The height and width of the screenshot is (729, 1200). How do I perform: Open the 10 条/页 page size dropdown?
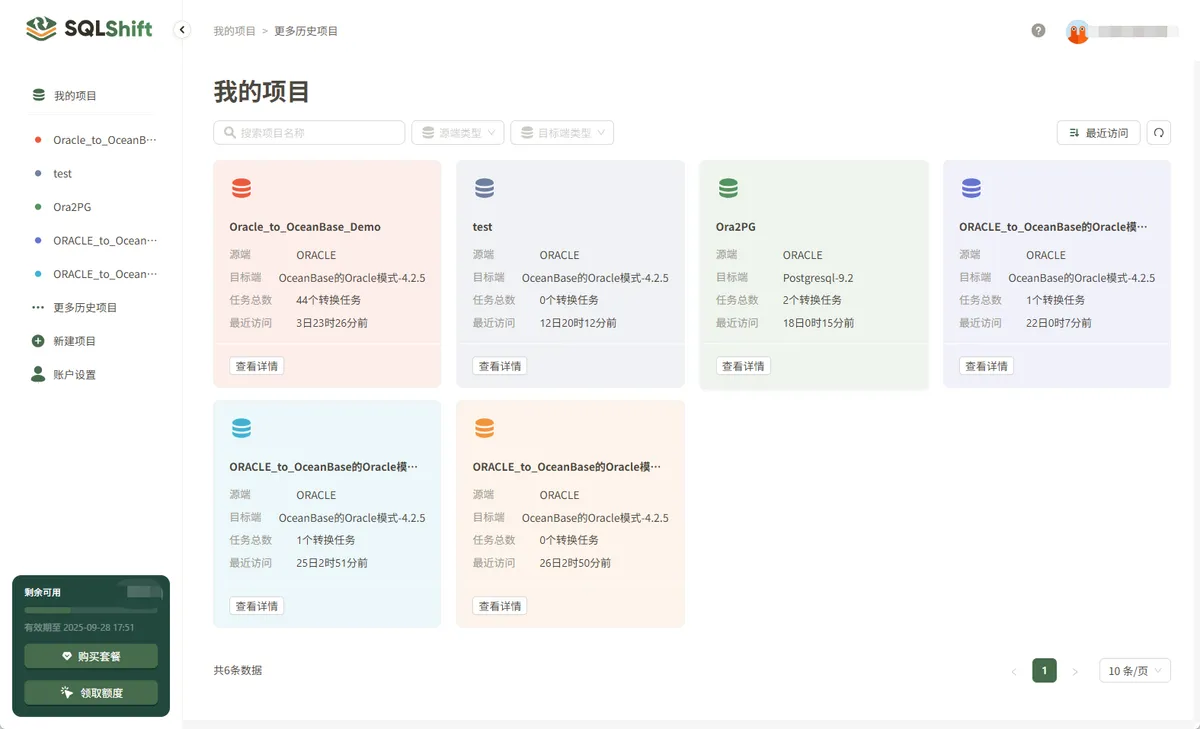click(1134, 670)
